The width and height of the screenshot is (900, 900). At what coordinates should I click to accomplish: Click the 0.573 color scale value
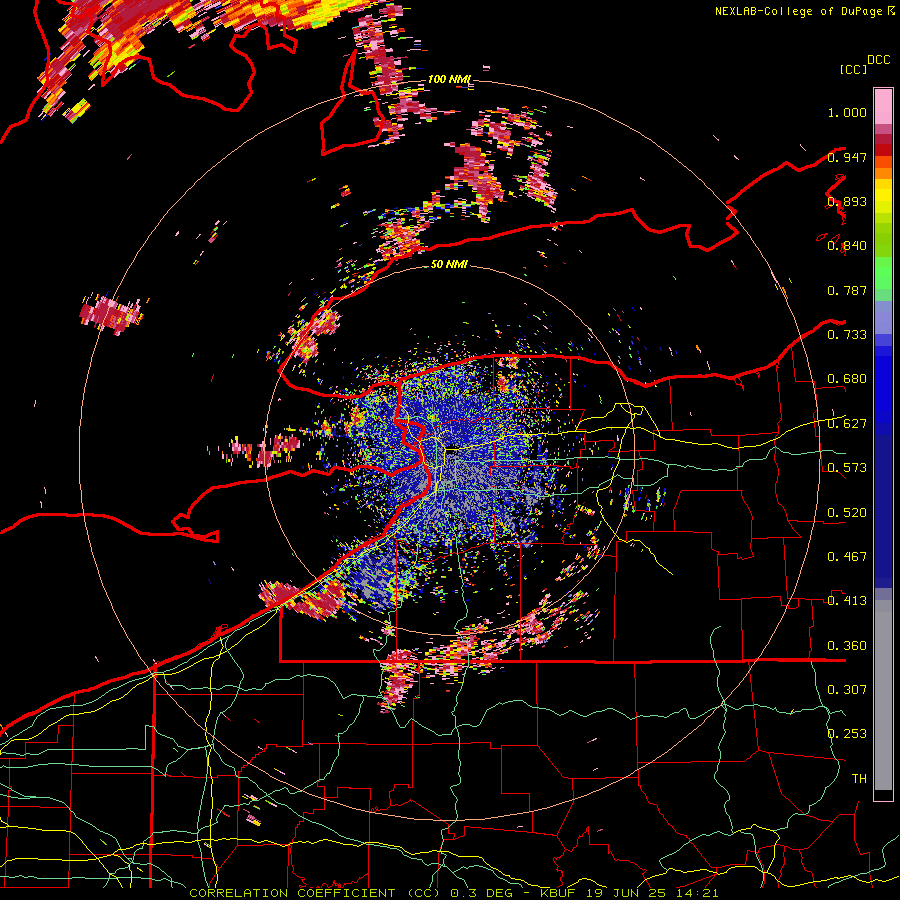tap(847, 468)
